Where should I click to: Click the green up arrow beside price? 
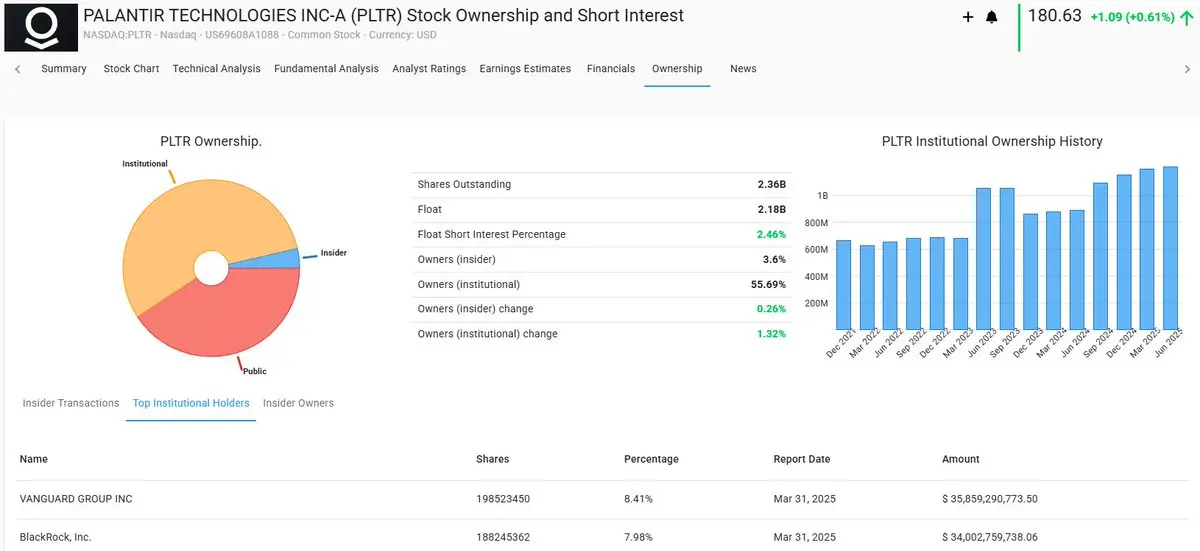(1187, 17)
